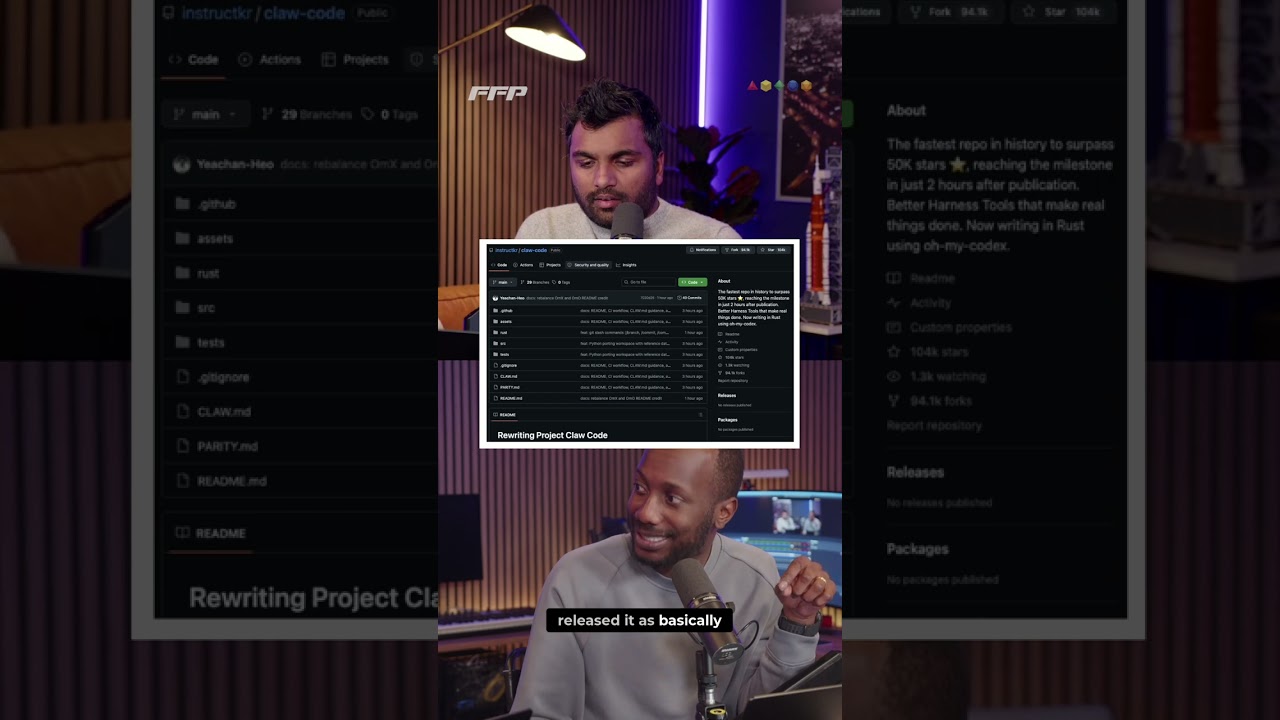Open the Security and quality tab in the inset
Image resolution: width=1280 pixels, height=720 pixels.
[589, 265]
